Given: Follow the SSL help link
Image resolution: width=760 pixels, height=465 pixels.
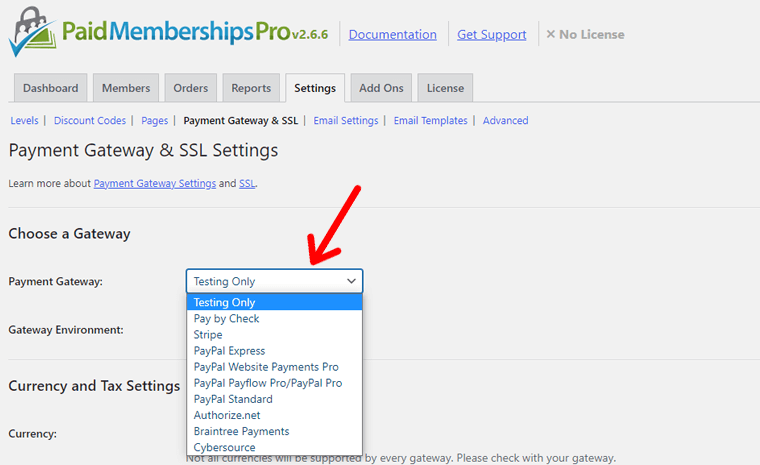Looking at the screenshot, I should [x=247, y=183].
